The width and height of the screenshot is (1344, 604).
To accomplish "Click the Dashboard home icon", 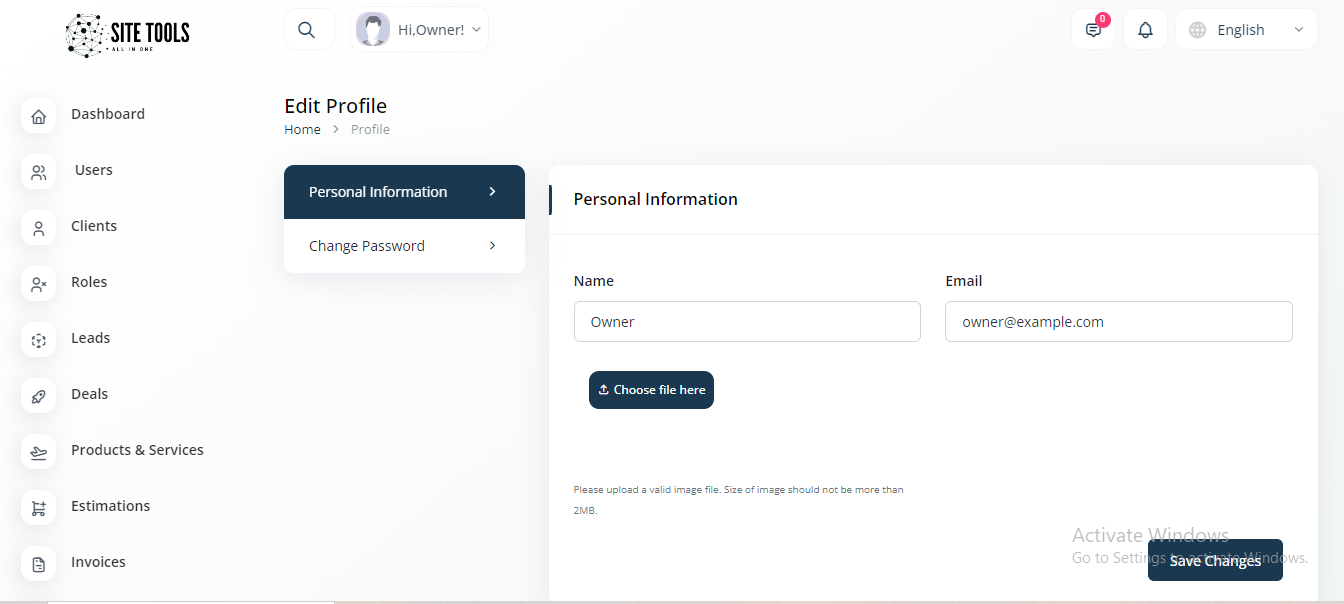I will click(x=39, y=117).
